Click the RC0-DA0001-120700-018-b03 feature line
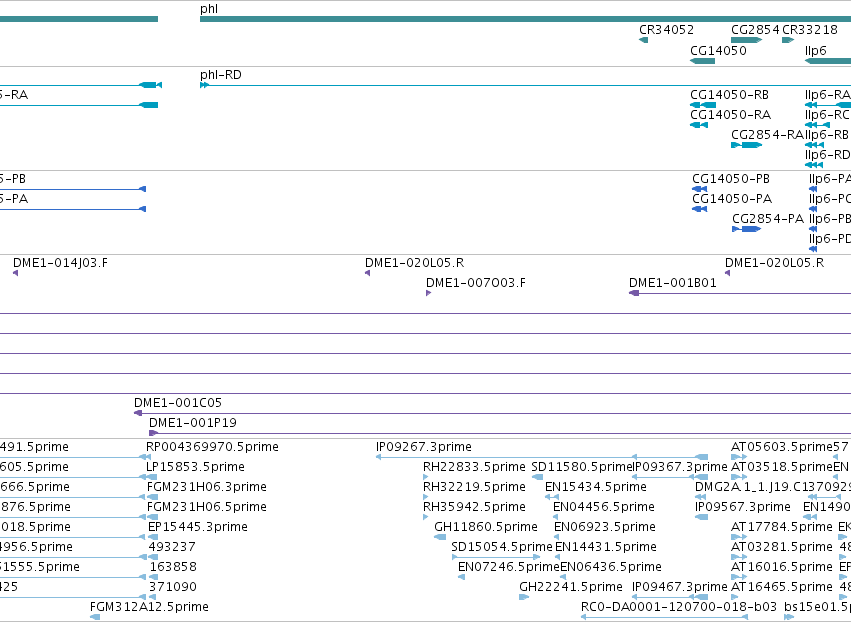Screen dimensions: 851x622 tap(664, 617)
